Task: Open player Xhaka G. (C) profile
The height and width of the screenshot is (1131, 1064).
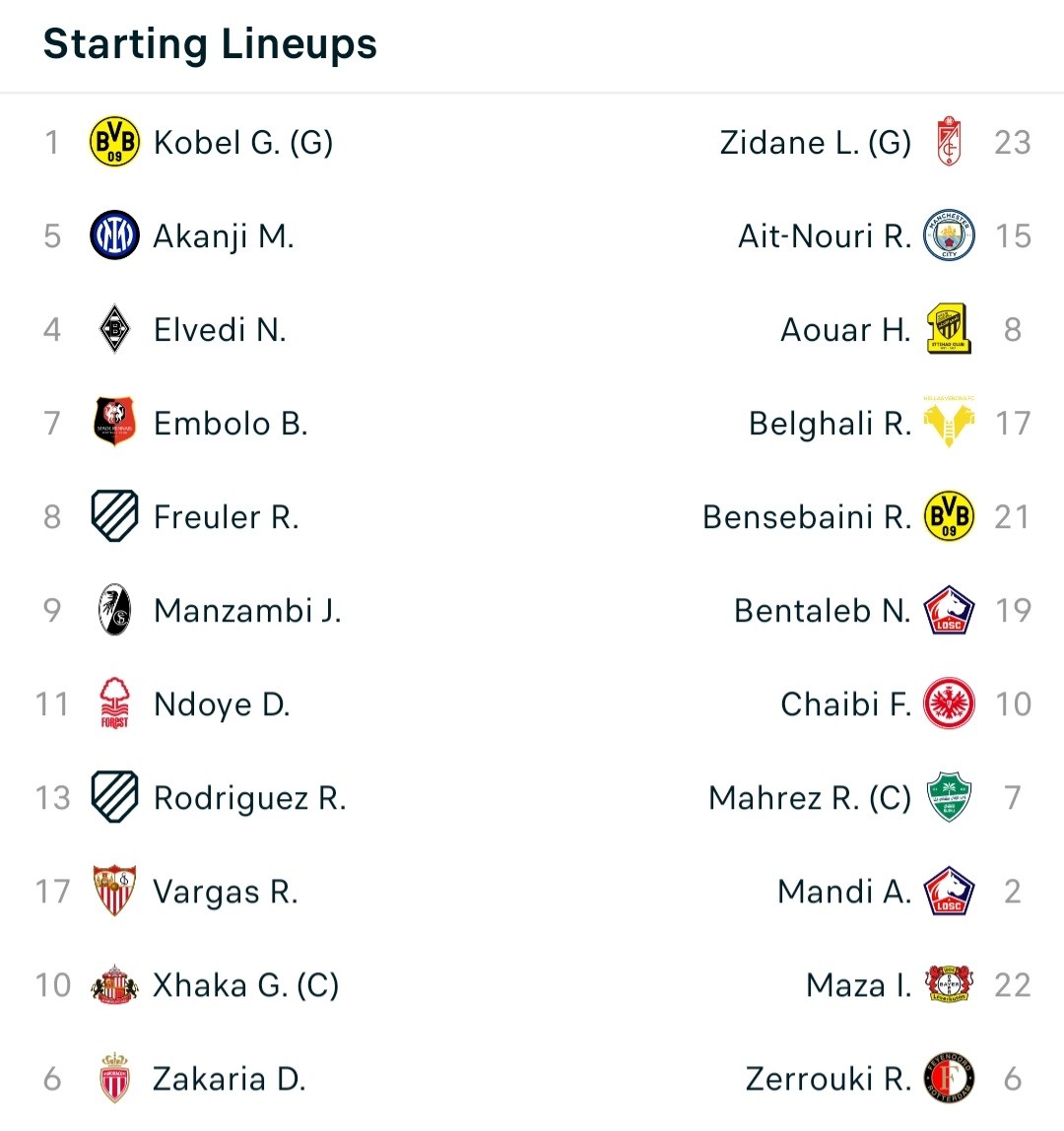Action: coord(246,985)
